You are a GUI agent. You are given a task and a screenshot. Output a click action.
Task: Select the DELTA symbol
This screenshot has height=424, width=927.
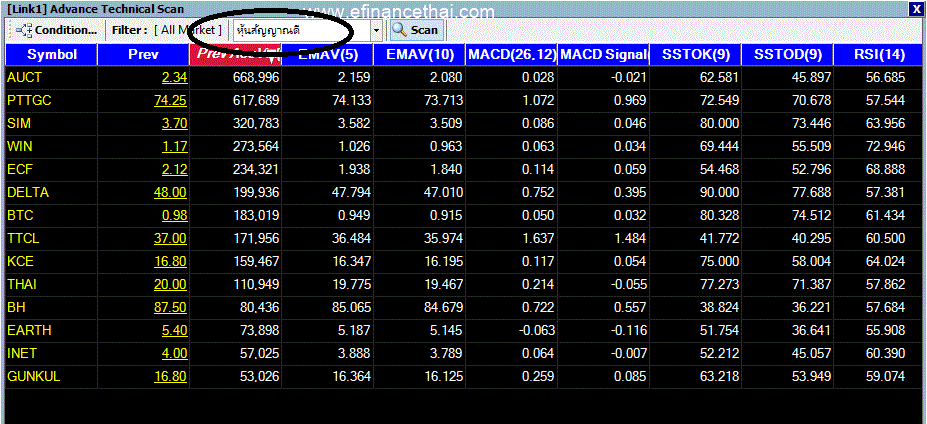pos(28,193)
